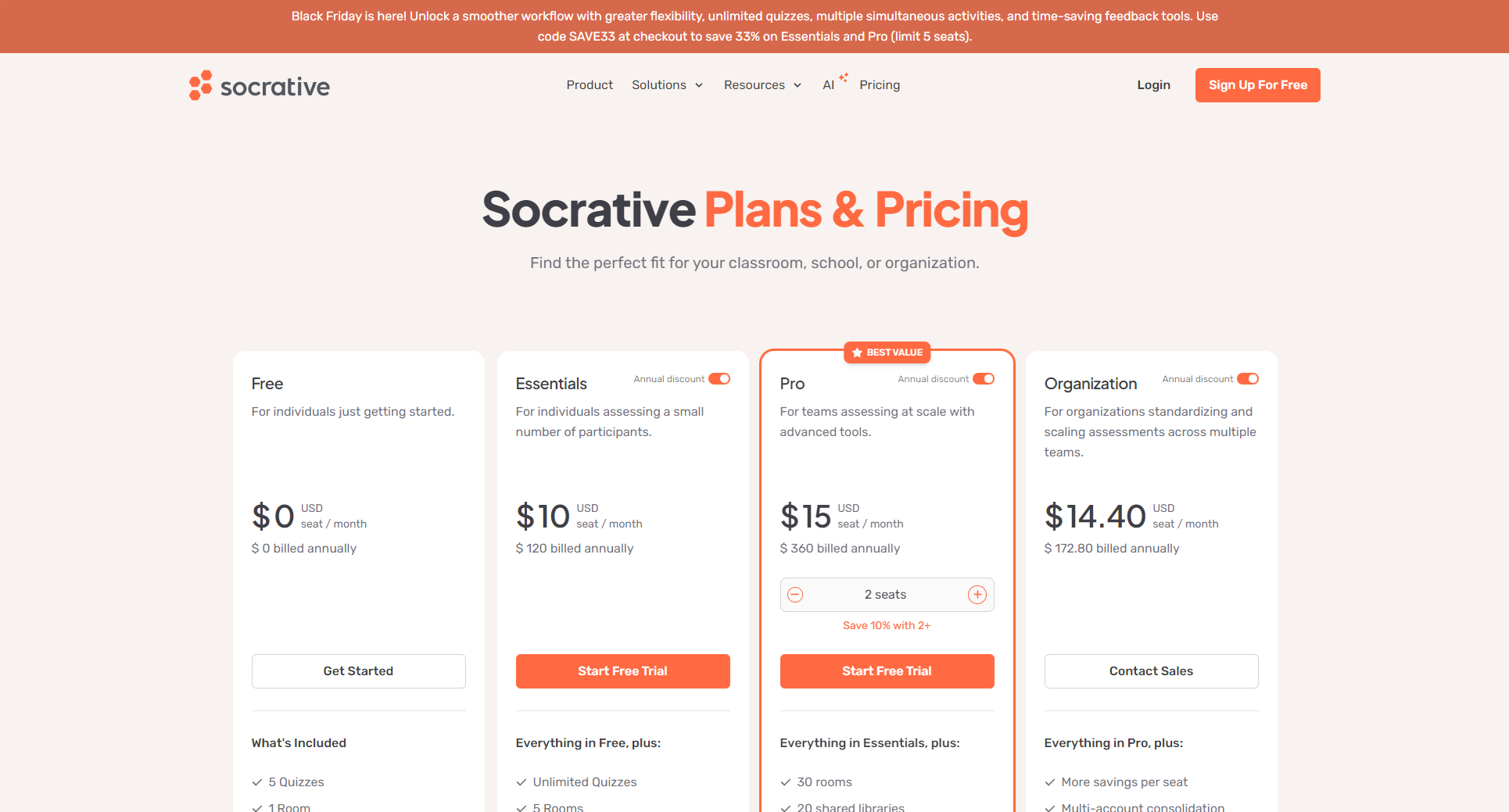
Task: Click the minus seat icon in Pro
Action: tap(795, 595)
